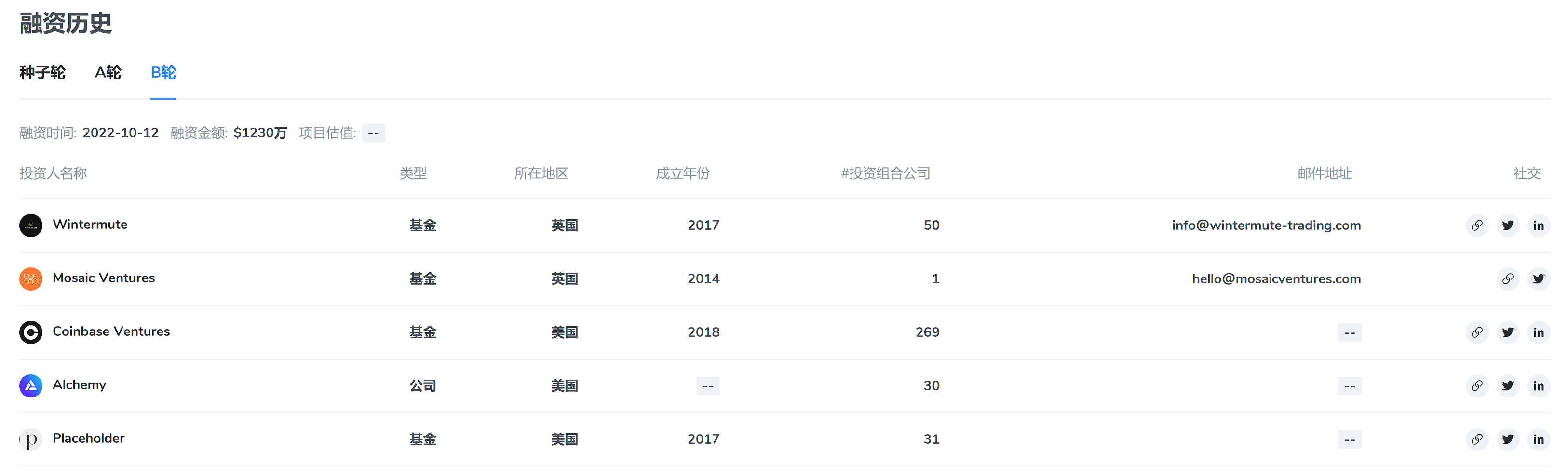Open Placeholder's website link icon
The height and width of the screenshot is (476, 1568).
(x=1477, y=439)
